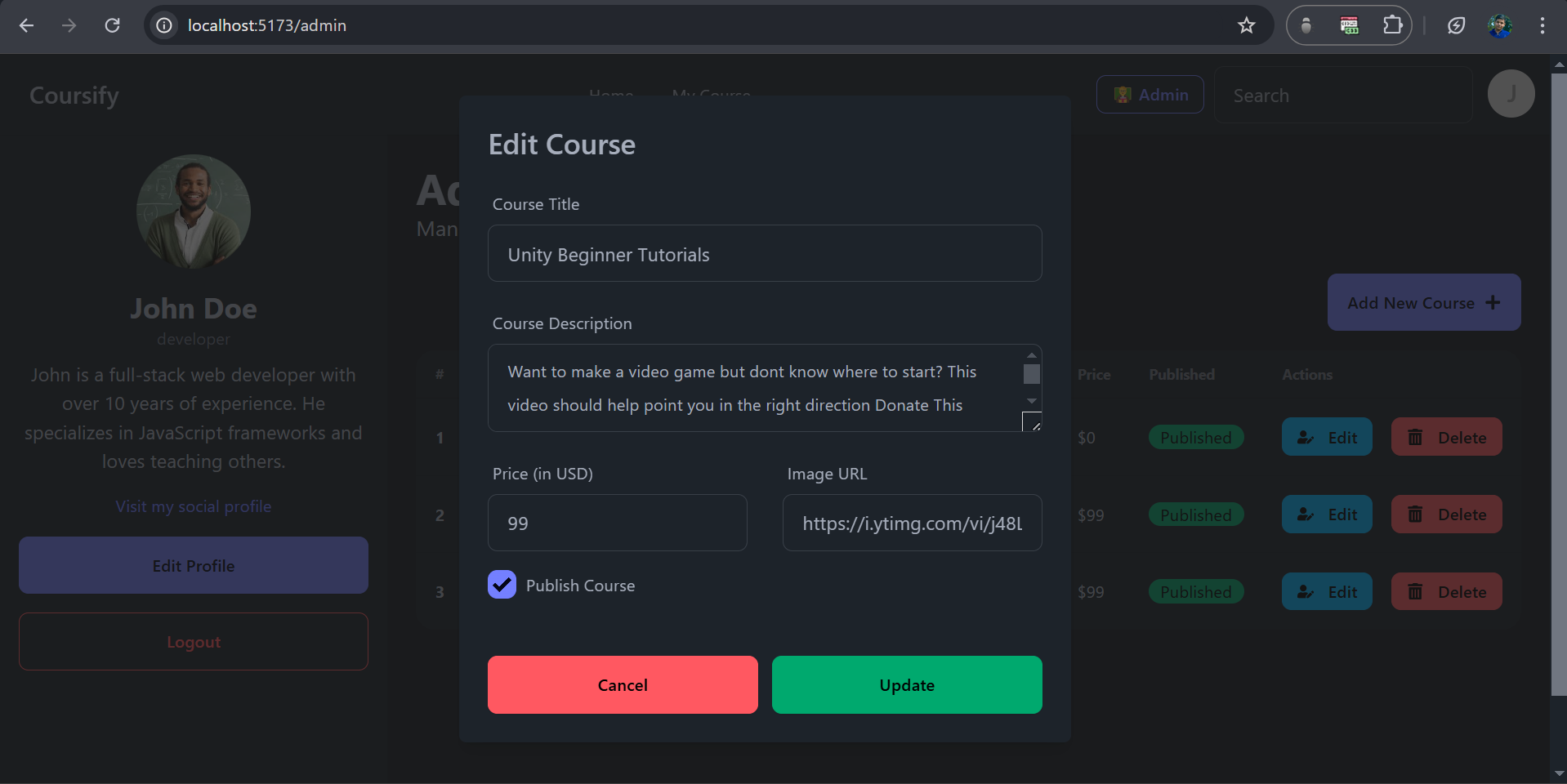This screenshot has width=1567, height=784.
Task: Go back to the previous browser page
Action: coord(26,25)
